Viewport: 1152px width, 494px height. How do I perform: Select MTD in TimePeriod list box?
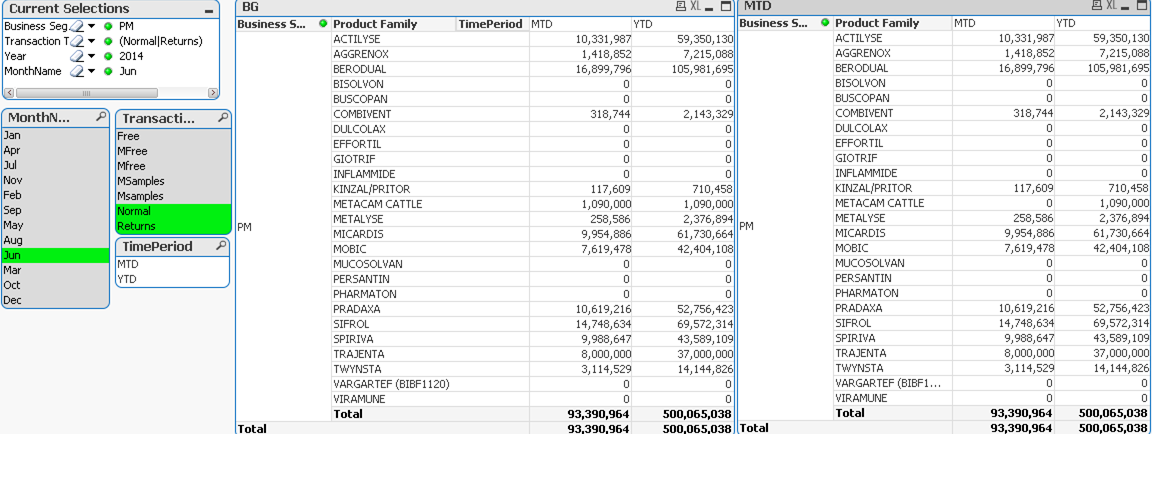(x=172, y=264)
